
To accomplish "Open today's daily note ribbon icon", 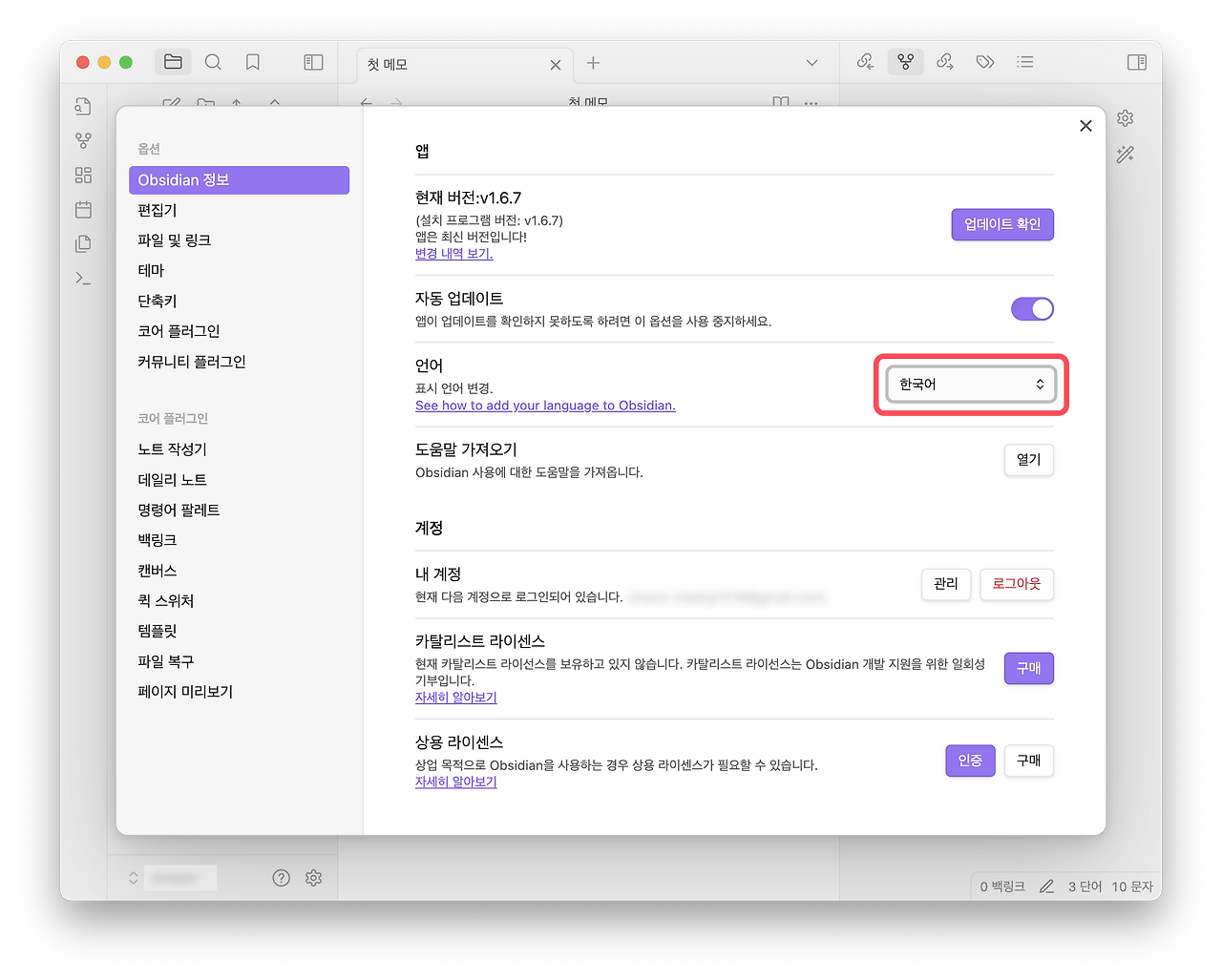I will coord(83,210).
